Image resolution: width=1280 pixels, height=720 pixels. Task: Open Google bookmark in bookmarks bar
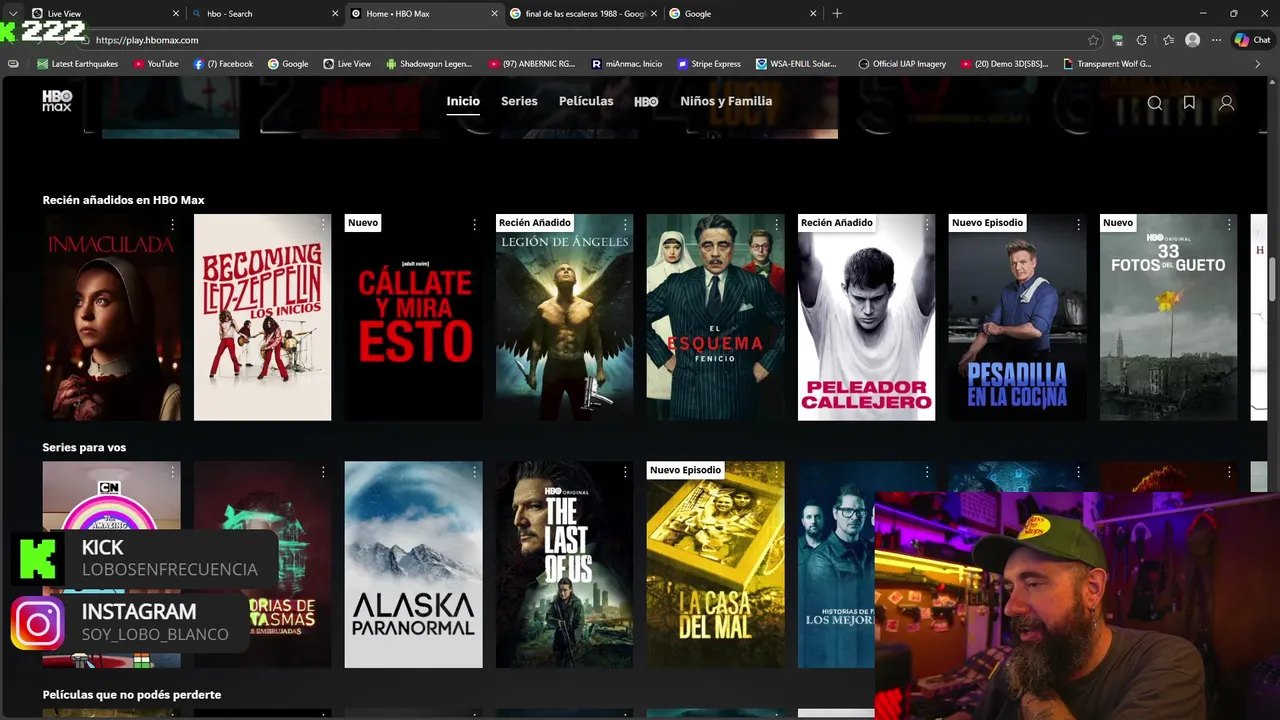[288, 64]
